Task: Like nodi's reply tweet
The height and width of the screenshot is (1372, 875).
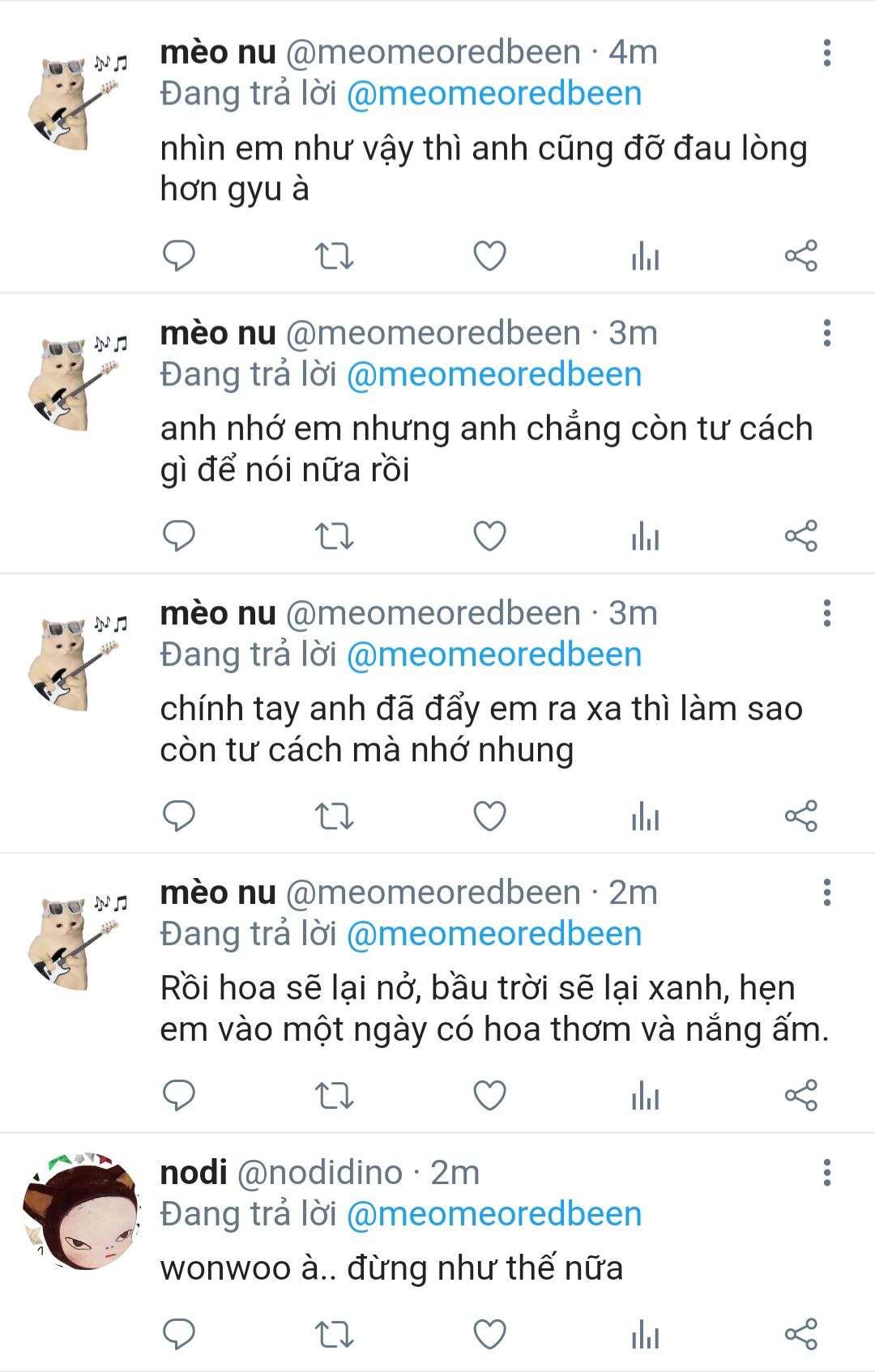Action: (x=489, y=1334)
